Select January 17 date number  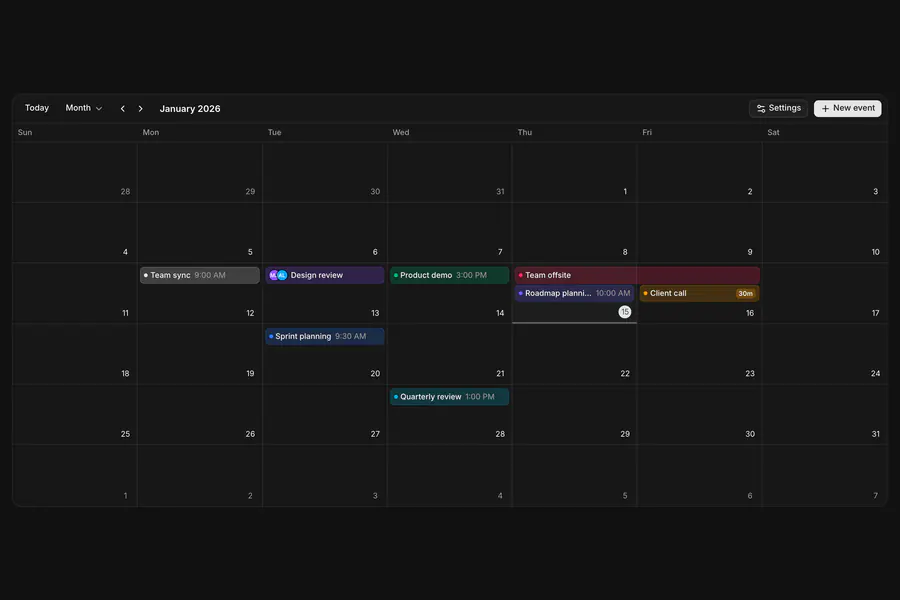click(875, 313)
